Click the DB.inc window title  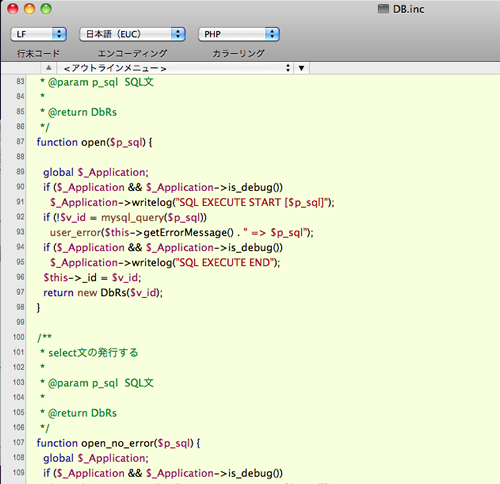(408, 9)
